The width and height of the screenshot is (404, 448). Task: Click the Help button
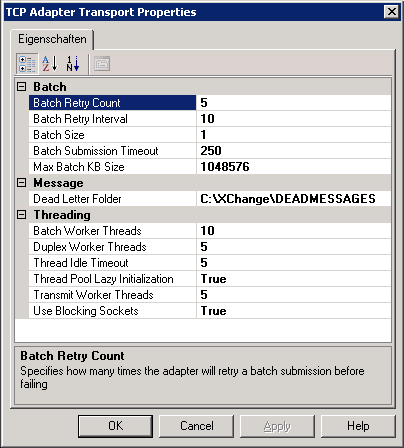coord(358,426)
